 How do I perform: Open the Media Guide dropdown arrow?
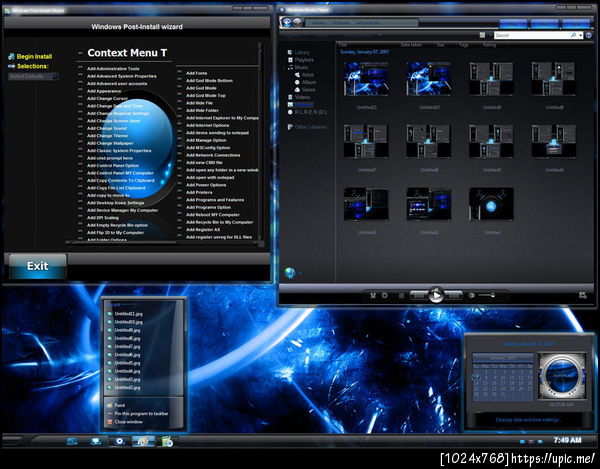(x=300, y=273)
